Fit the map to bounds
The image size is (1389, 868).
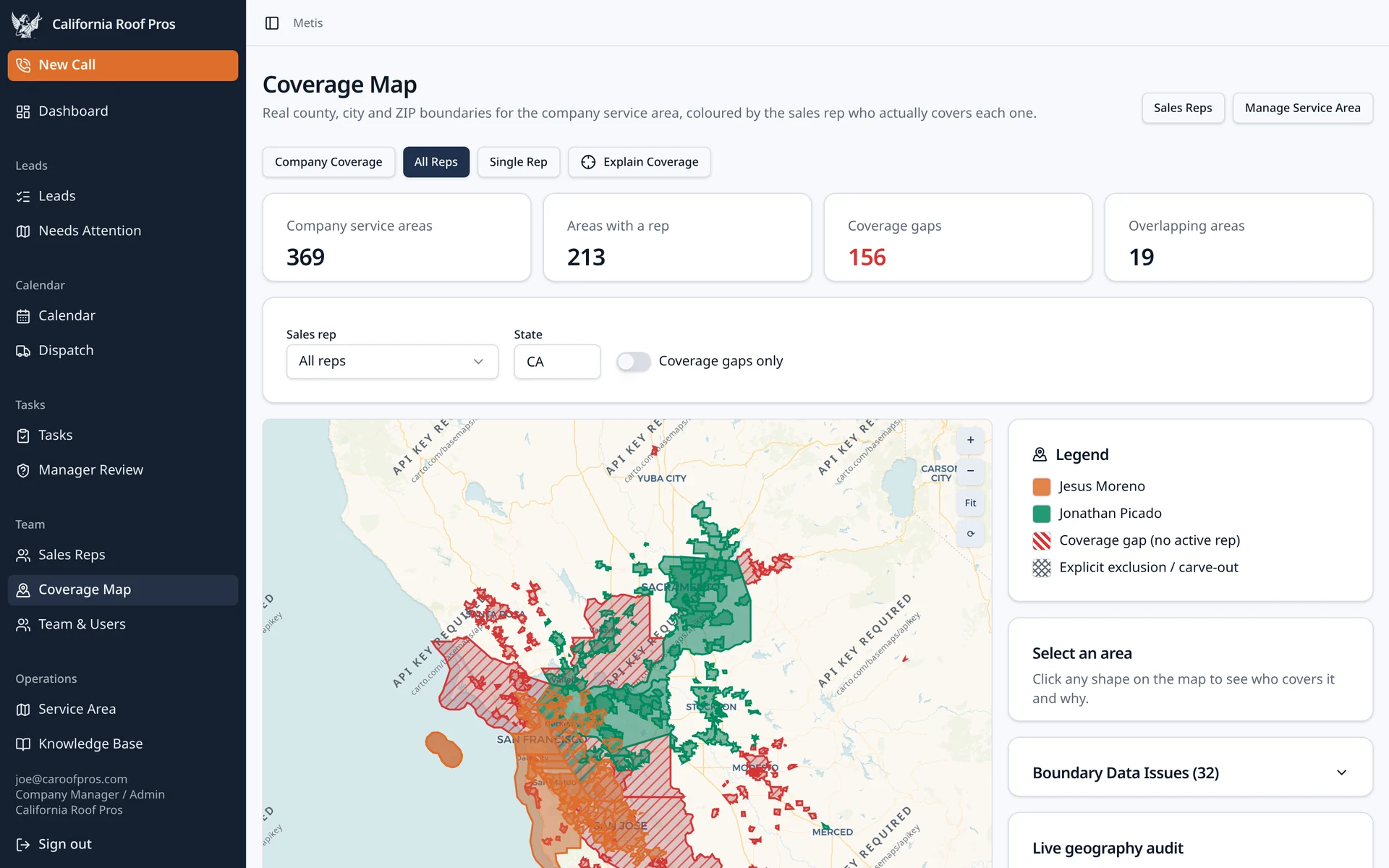970,503
